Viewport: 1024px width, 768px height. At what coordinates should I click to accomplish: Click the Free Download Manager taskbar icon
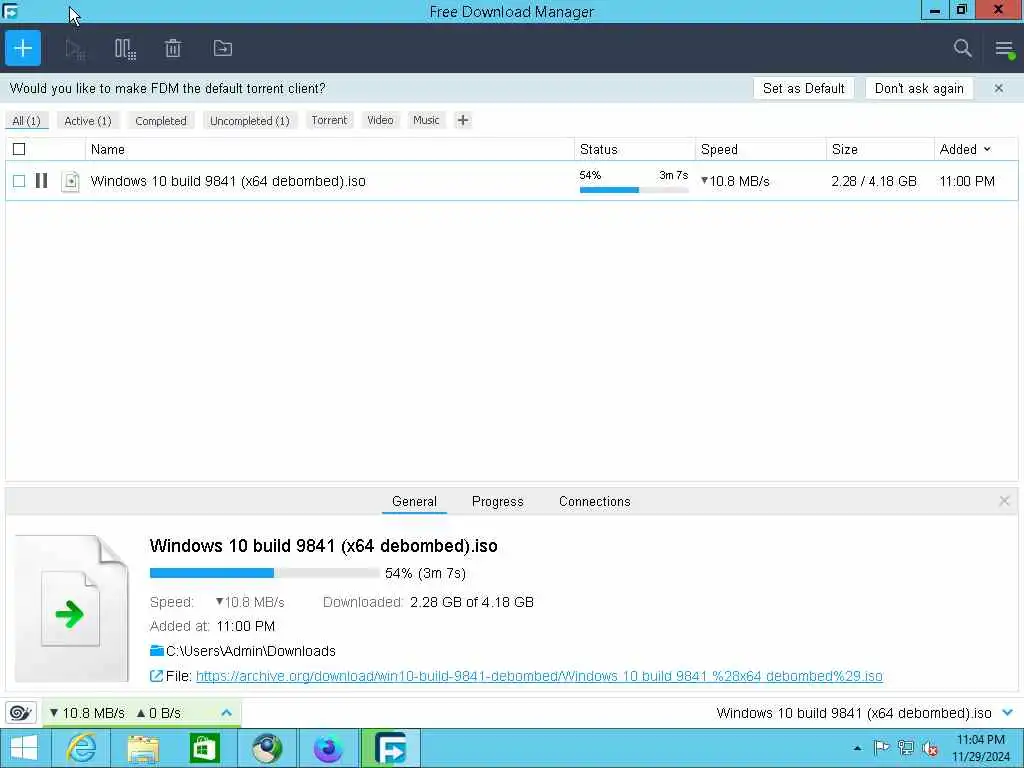(x=390, y=748)
